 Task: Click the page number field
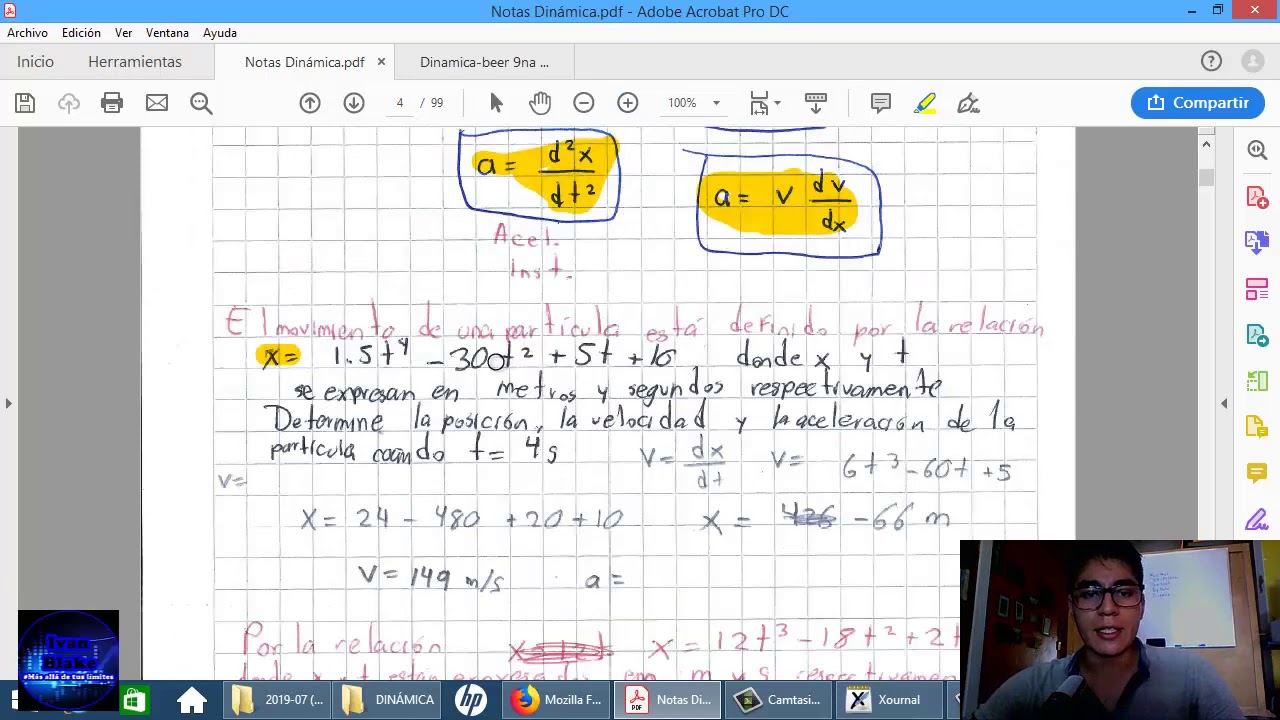[399, 103]
